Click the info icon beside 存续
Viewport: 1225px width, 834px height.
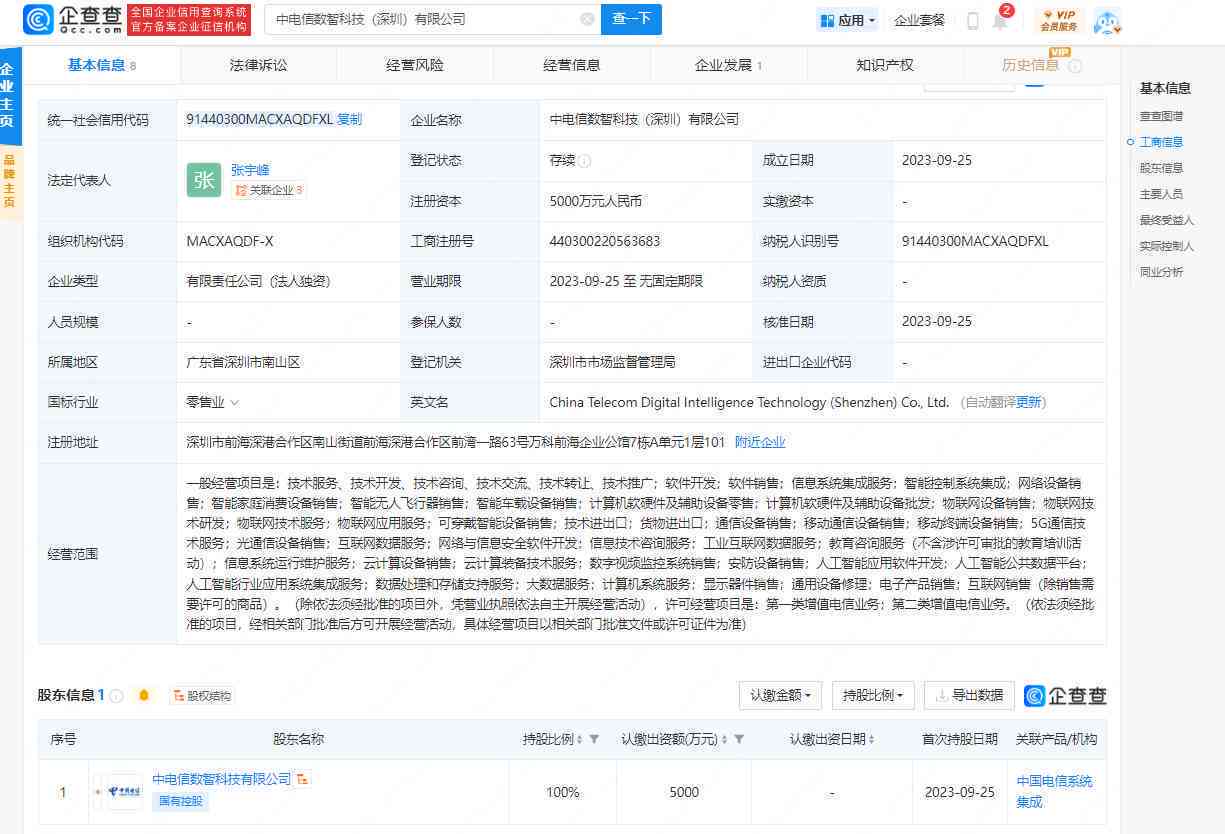point(584,160)
